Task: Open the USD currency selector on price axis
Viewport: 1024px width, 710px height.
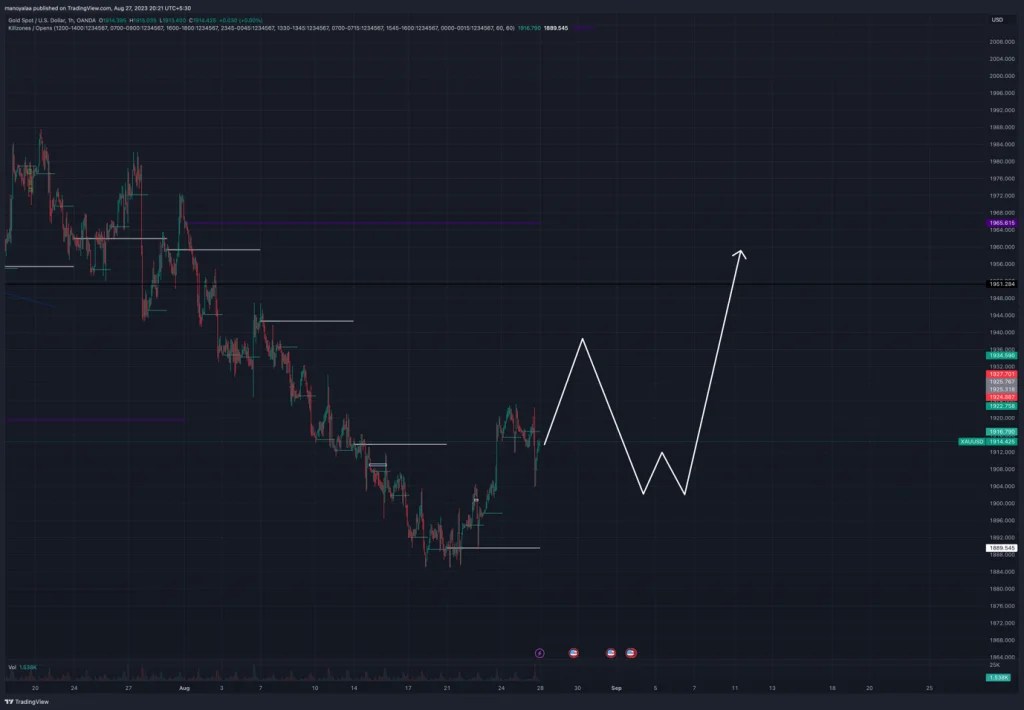Action: (997, 20)
